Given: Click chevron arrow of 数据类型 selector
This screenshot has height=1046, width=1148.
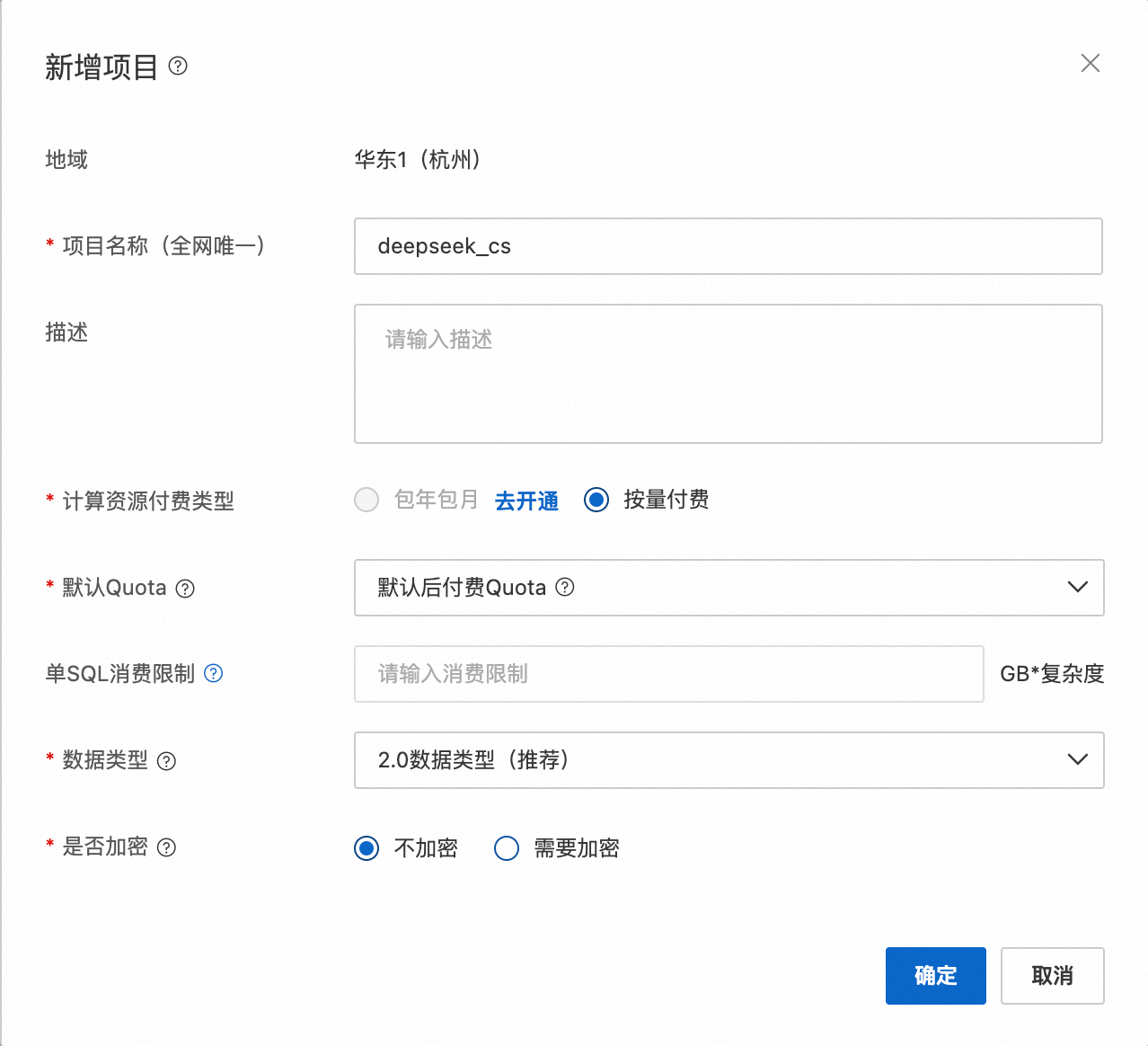Looking at the screenshot, I should [1077, 760].
